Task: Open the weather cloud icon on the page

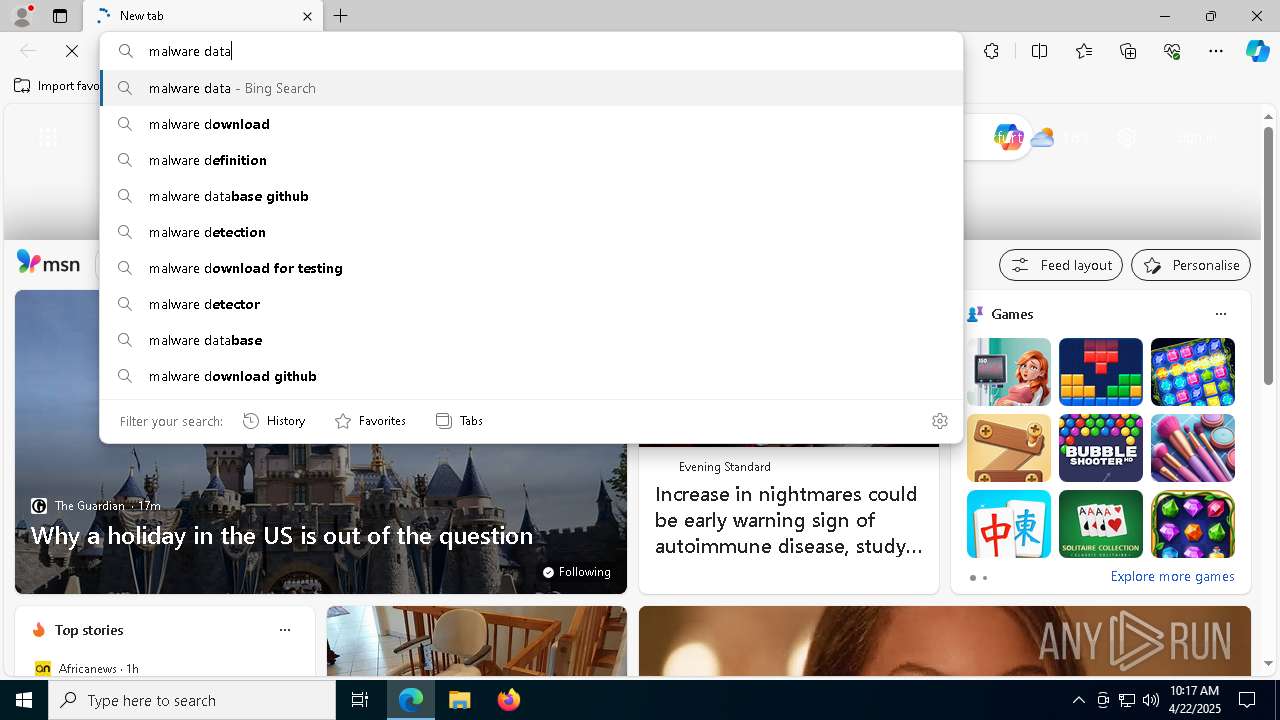Action: tap(1042, 138)
